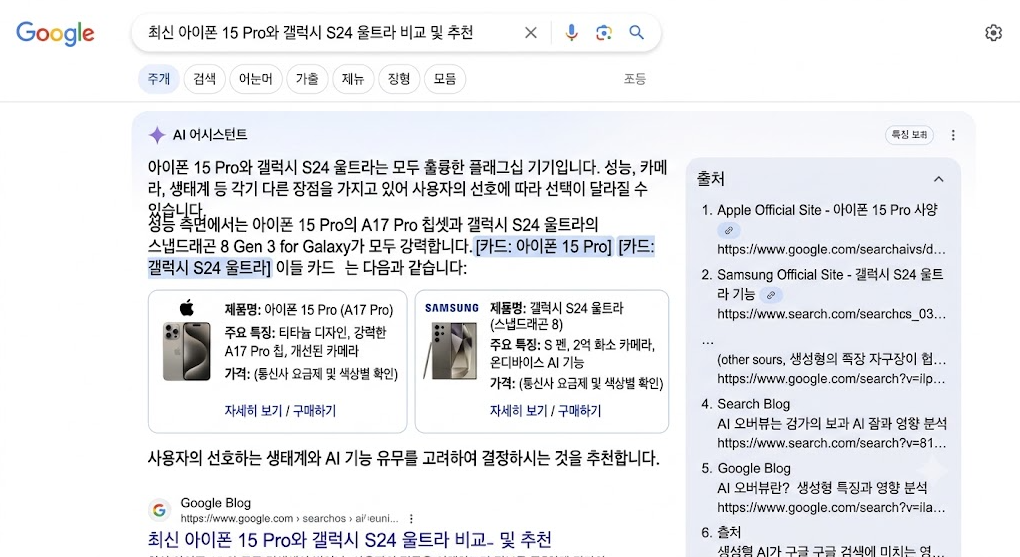1020x557 pixels.
Task: Select the 가출 tab
Action: point(307,79)
